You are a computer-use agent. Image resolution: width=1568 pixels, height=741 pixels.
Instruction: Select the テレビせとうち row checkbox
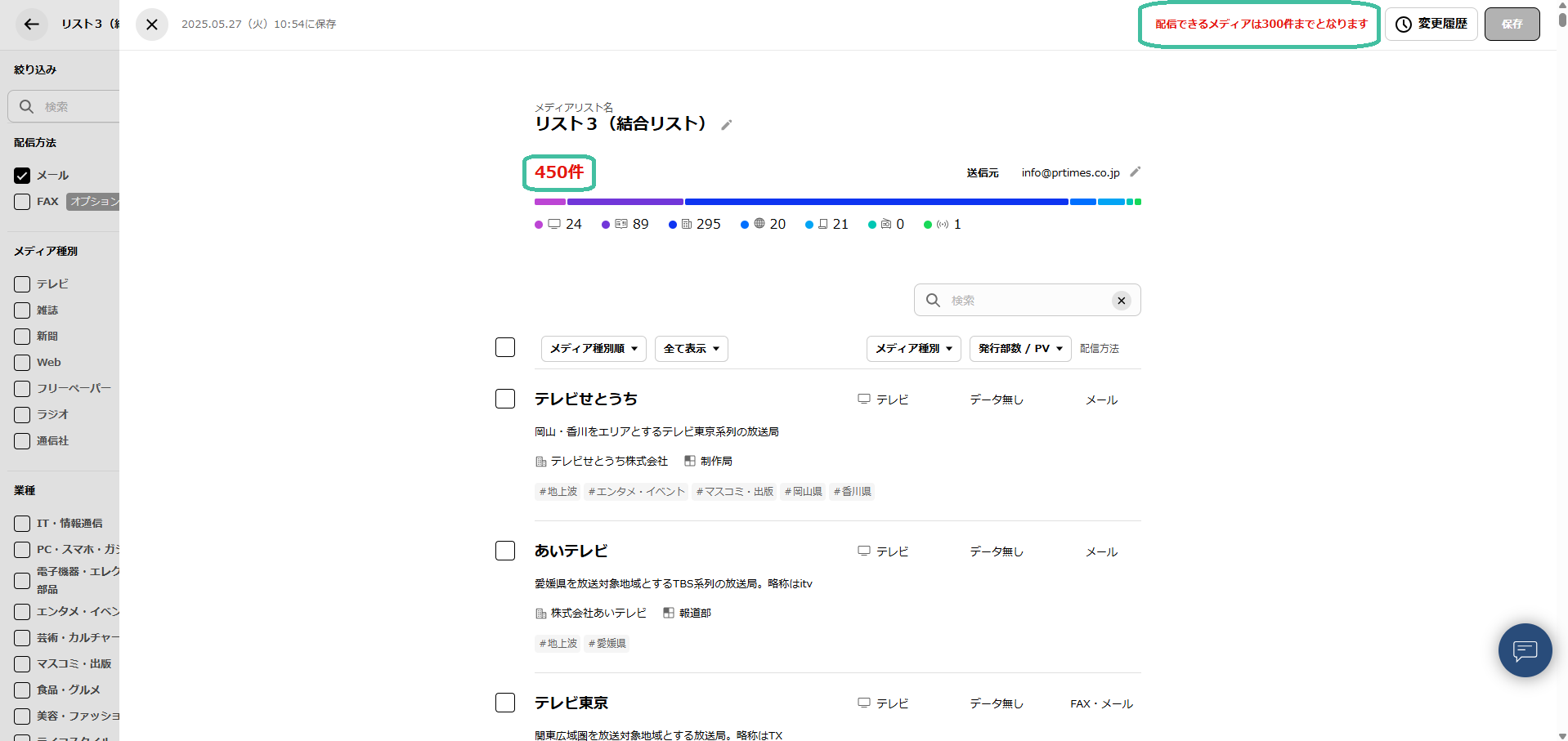[505, 399]
